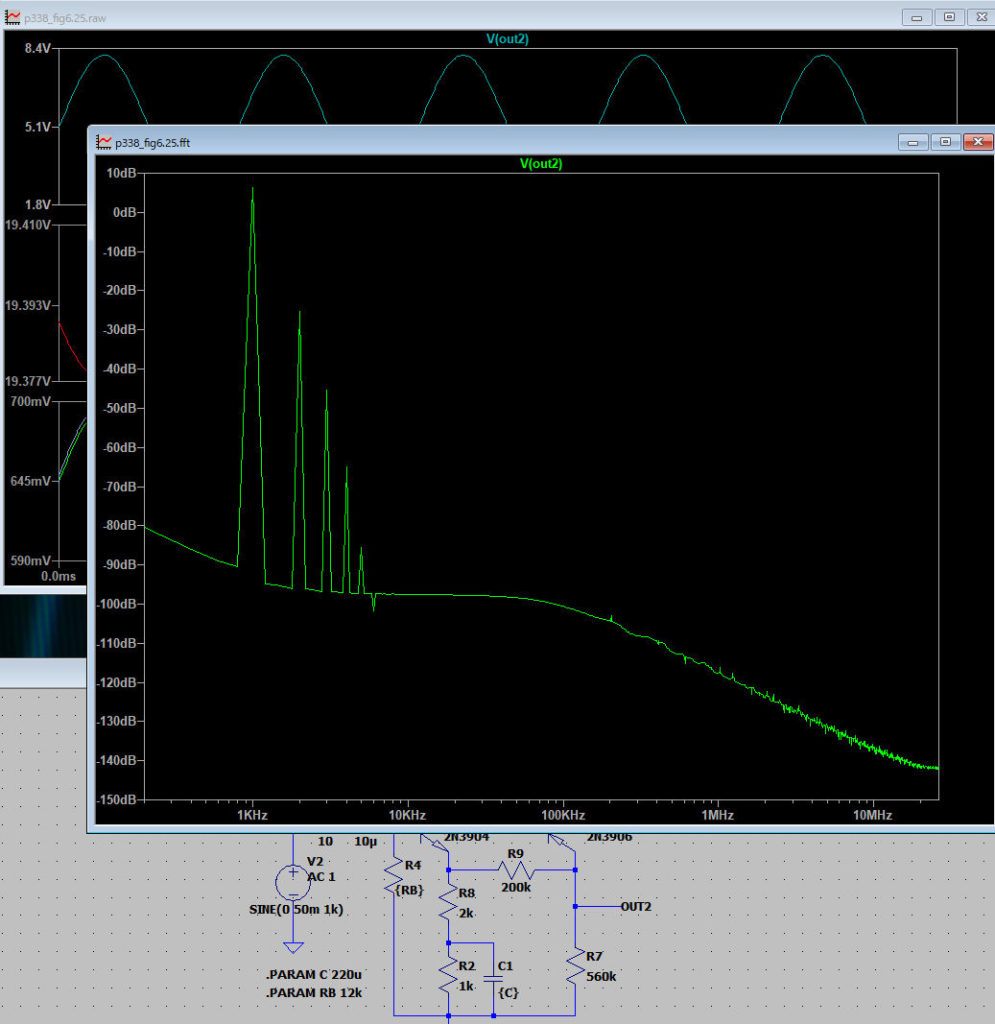Click the FFT window's LTspice title icon
Image resolution: width=995 pixels, height=1024 pixels.
104,142
